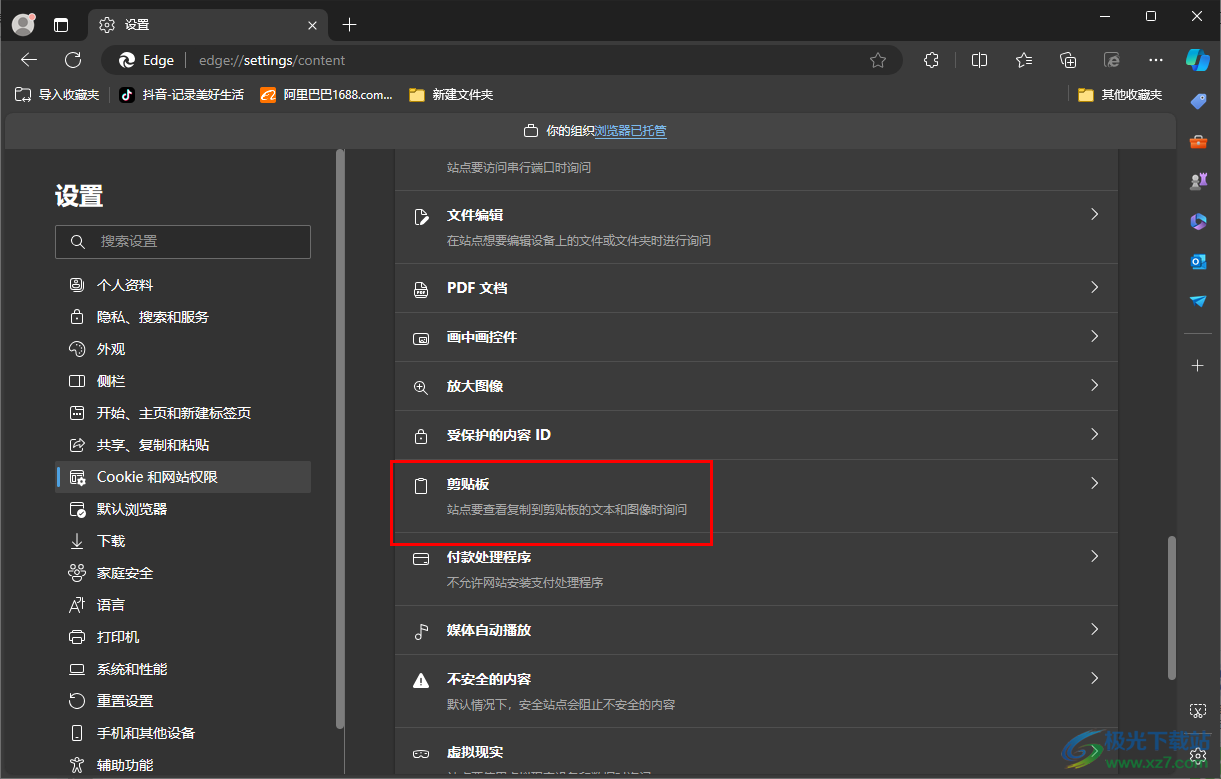Select 个人资料 in settings menu
Screen dimensions: 1221x779
(183, 285)
